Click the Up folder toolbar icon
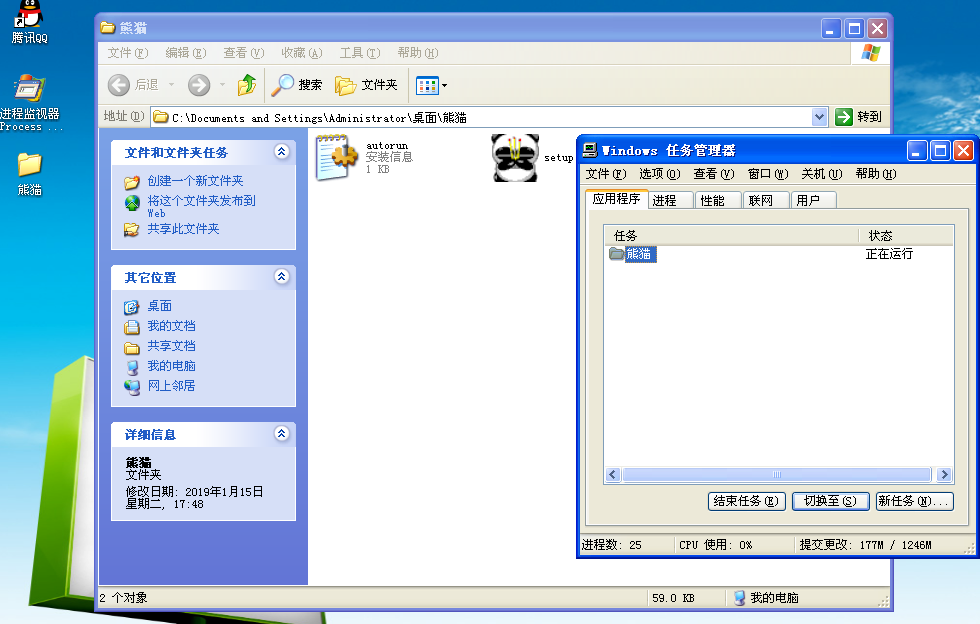980x624 pixels. coord(246,85)
